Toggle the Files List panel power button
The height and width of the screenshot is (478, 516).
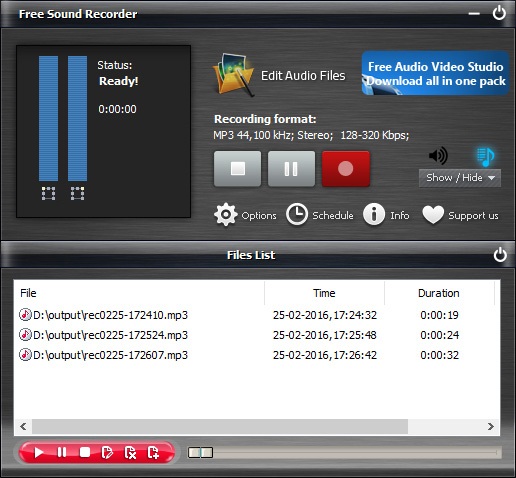500,255
